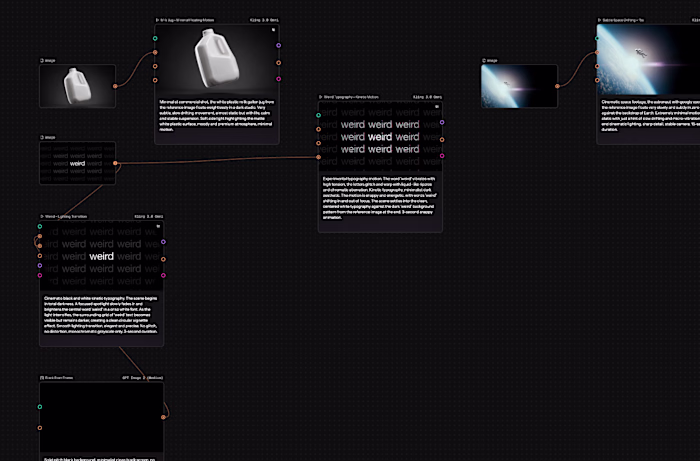The height and width of the screenshot is (461, 700).
Task: Select the Earth from space image thumbnail
Action: click(519, 86)
